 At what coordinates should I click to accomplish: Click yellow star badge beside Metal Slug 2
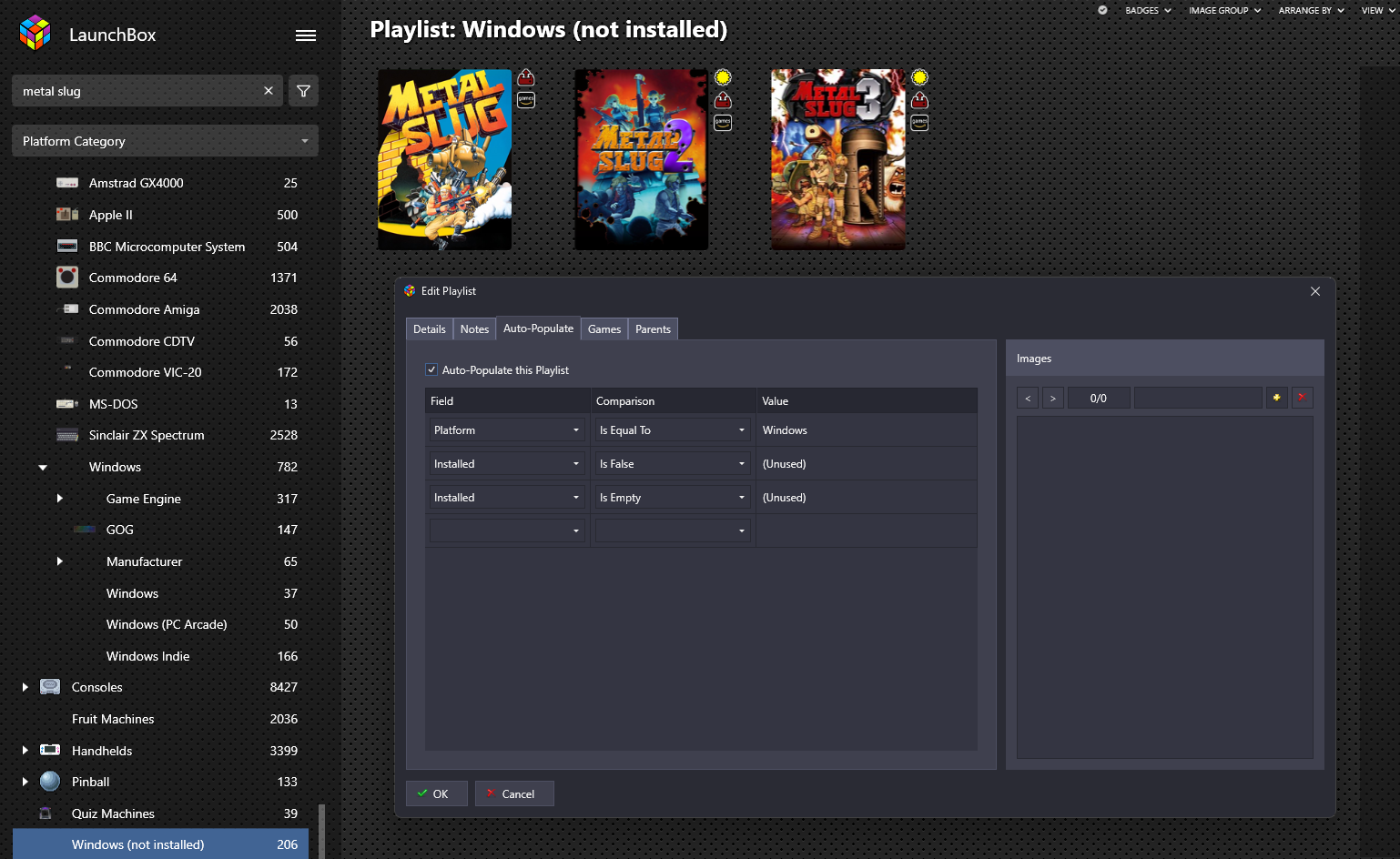click(723, 77)
